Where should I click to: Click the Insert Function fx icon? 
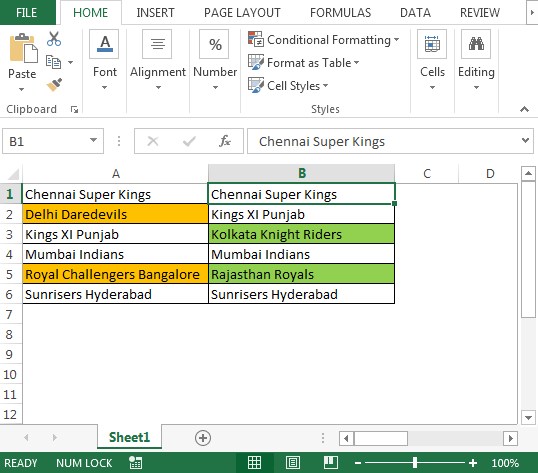click(225, 141)
